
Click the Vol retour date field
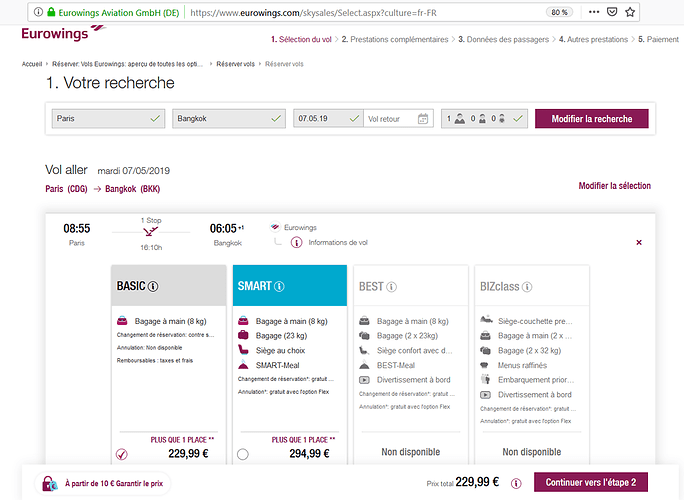pyautogui.click(x=398, y=119)
